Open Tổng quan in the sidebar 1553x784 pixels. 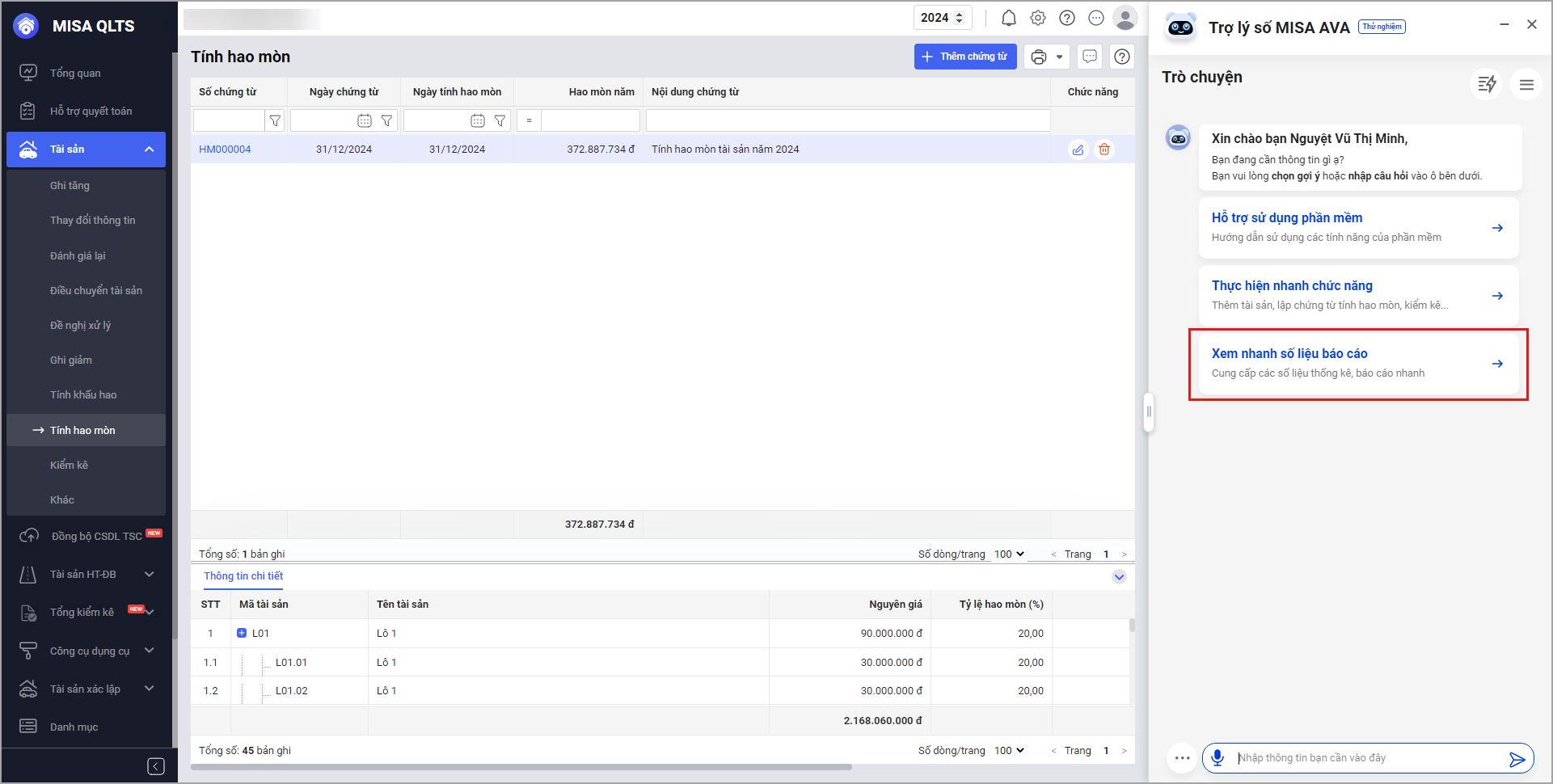(x=75, y=74)
